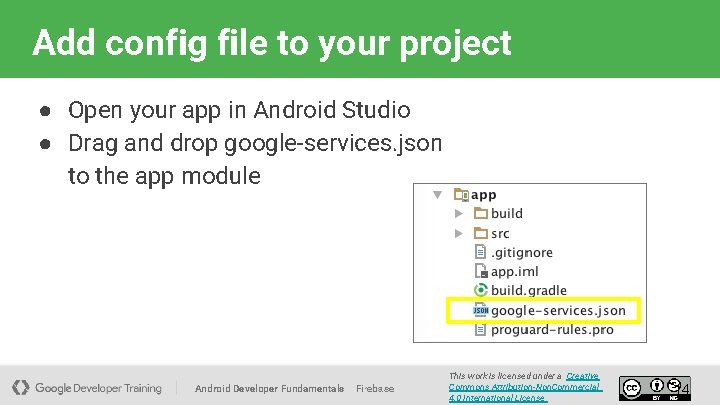This screenshot has width=720, height=405.
Task: Select the src folder name
Action: point(500,234)
